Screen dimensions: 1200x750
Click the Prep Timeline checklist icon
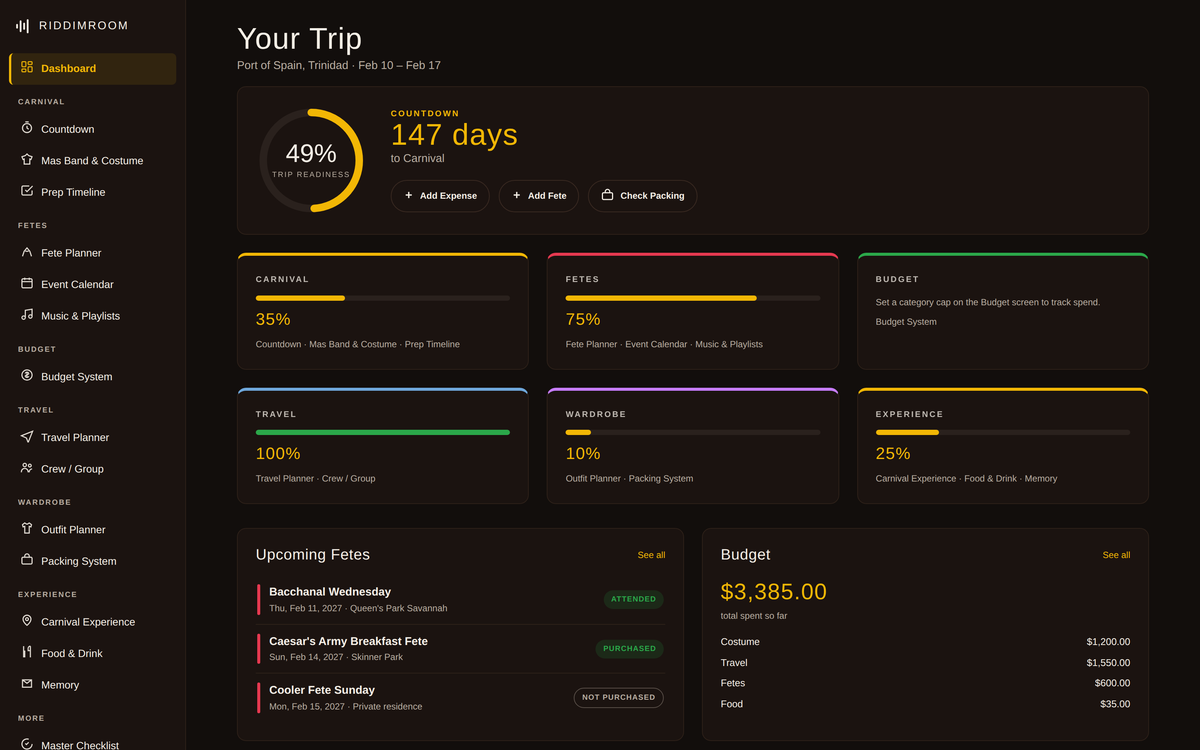[x=27, y=191]
